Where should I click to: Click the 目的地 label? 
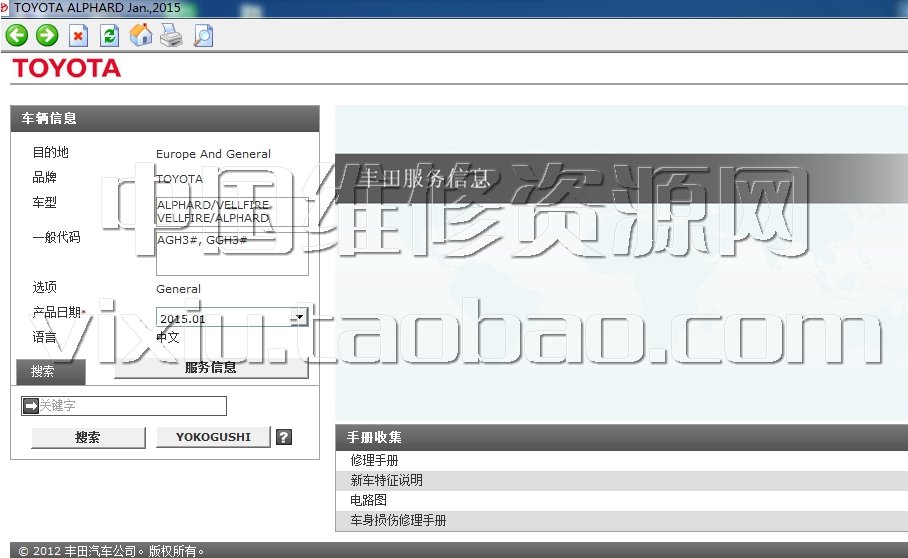click(x=50, y=152)
